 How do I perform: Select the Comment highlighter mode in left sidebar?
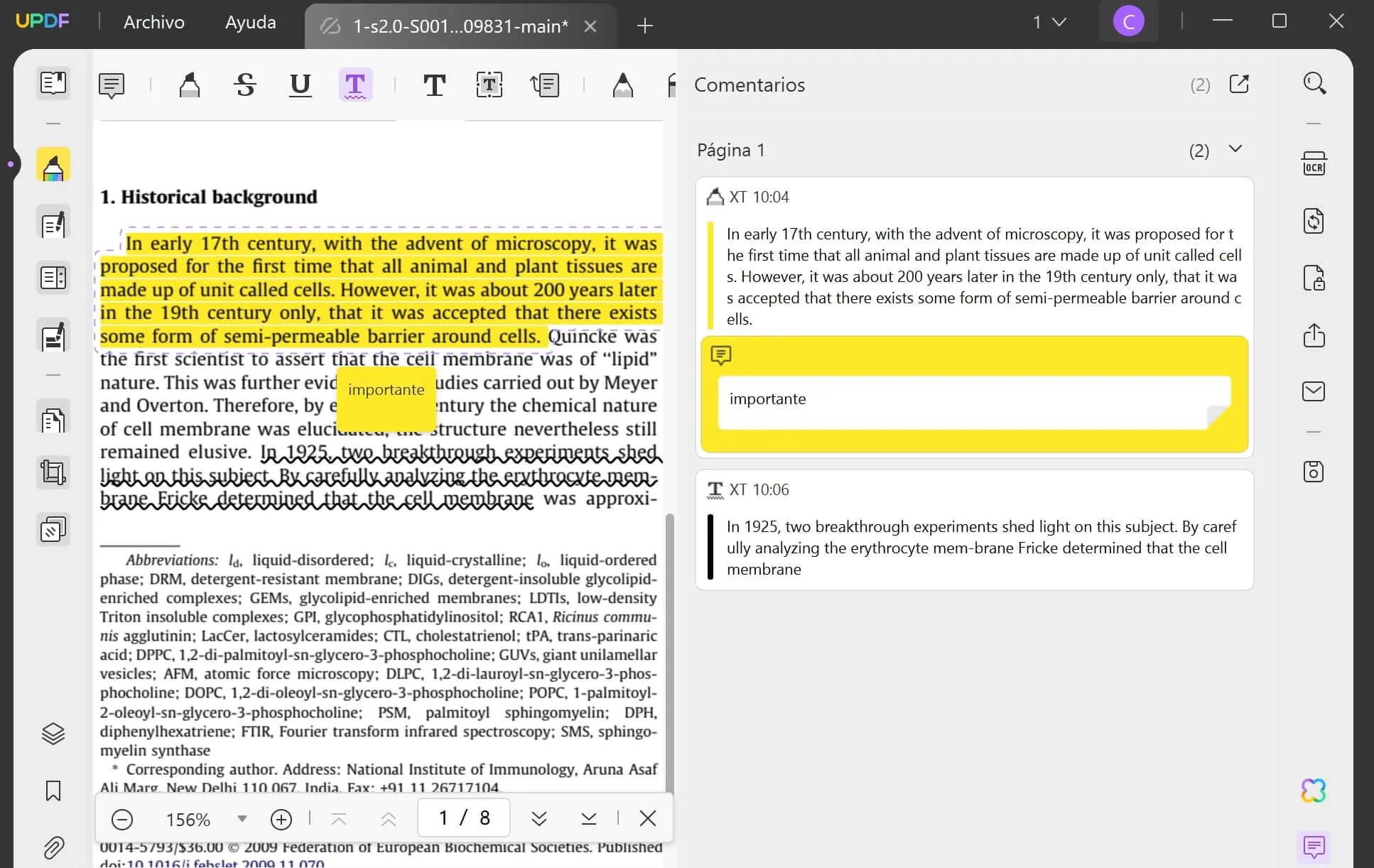click(53, 165)
